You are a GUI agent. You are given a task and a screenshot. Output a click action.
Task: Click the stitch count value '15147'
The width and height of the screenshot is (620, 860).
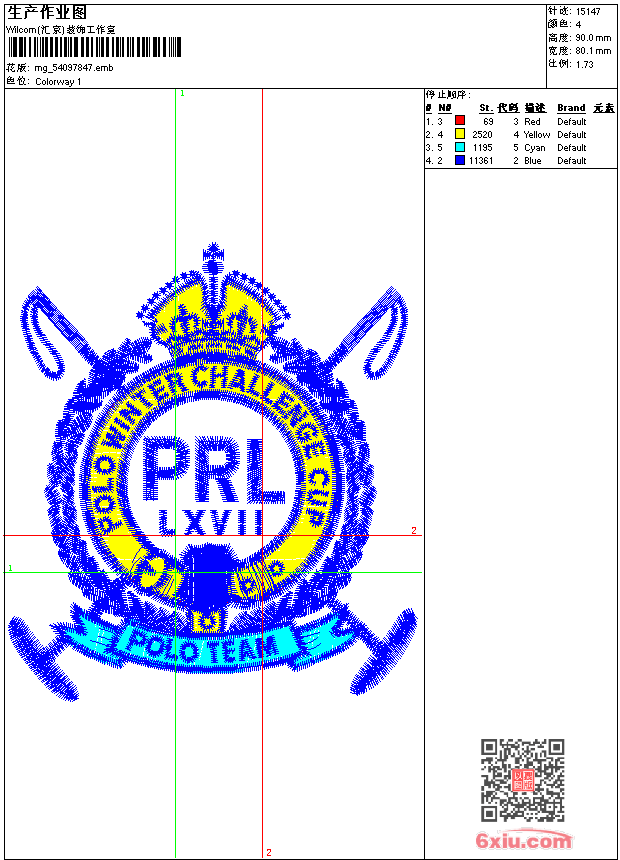pyautogui.click(x=588, y=12)
